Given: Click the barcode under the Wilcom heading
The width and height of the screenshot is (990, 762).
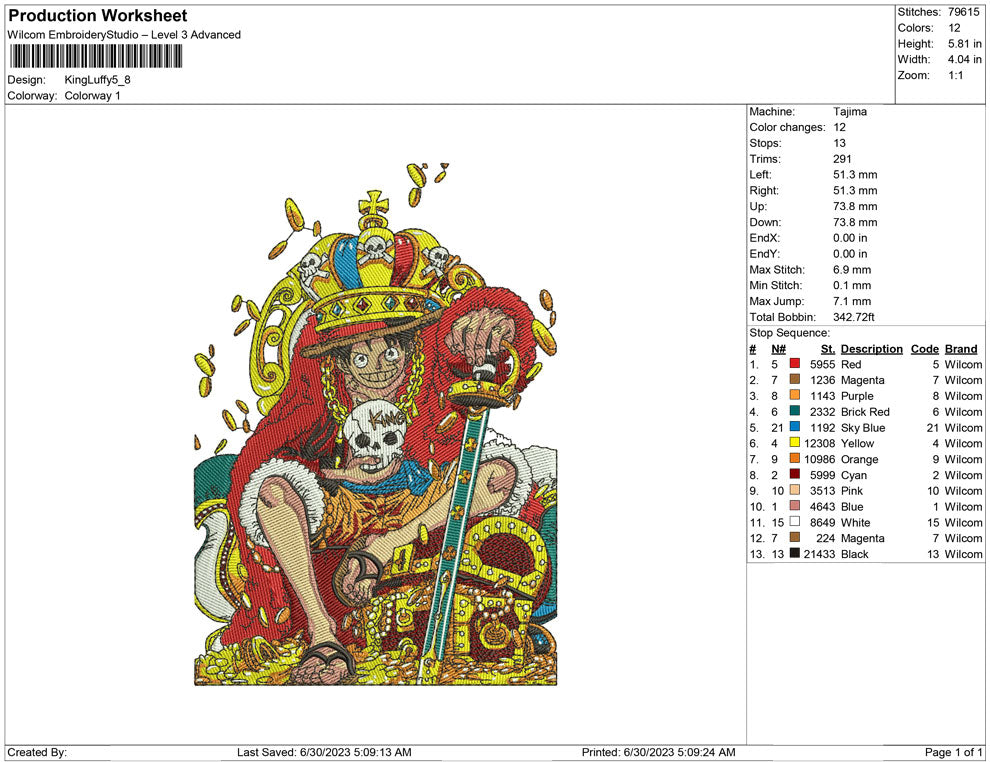Looking at the screenshot, I should tap(96, 56).
